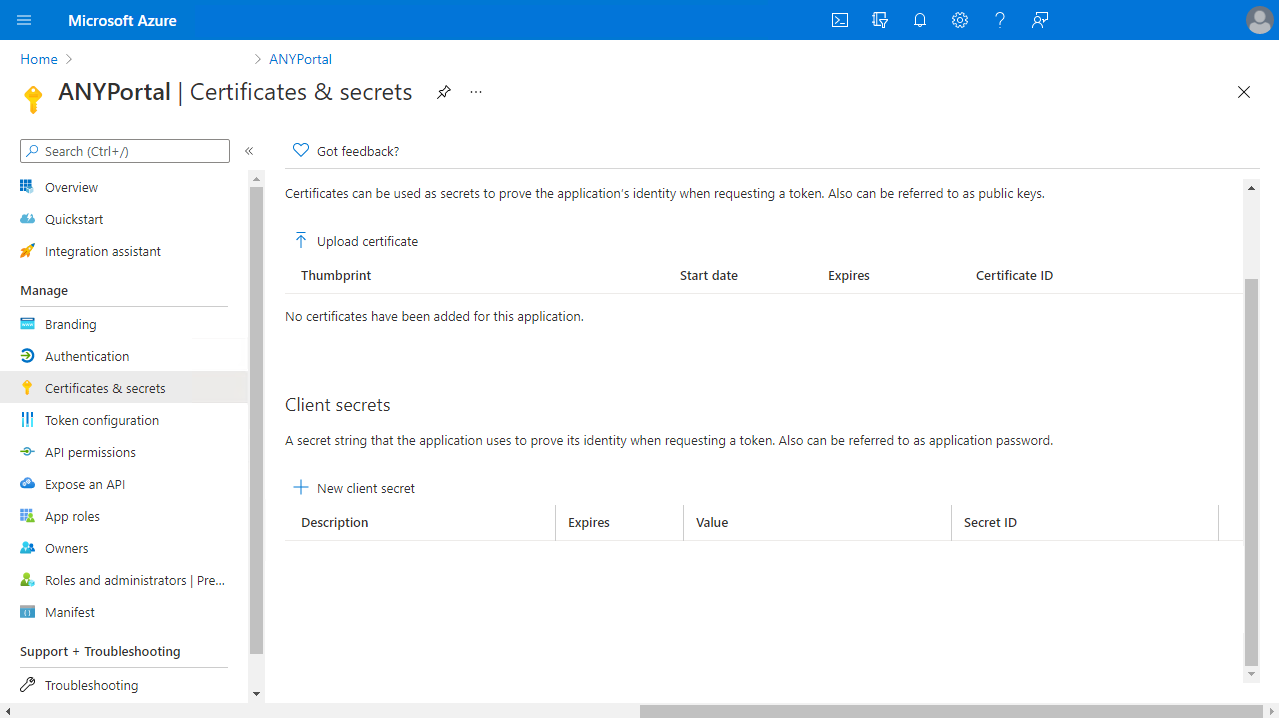Close the ANYPortal blade
The image size is (1280, 720).
(1244, 92)
